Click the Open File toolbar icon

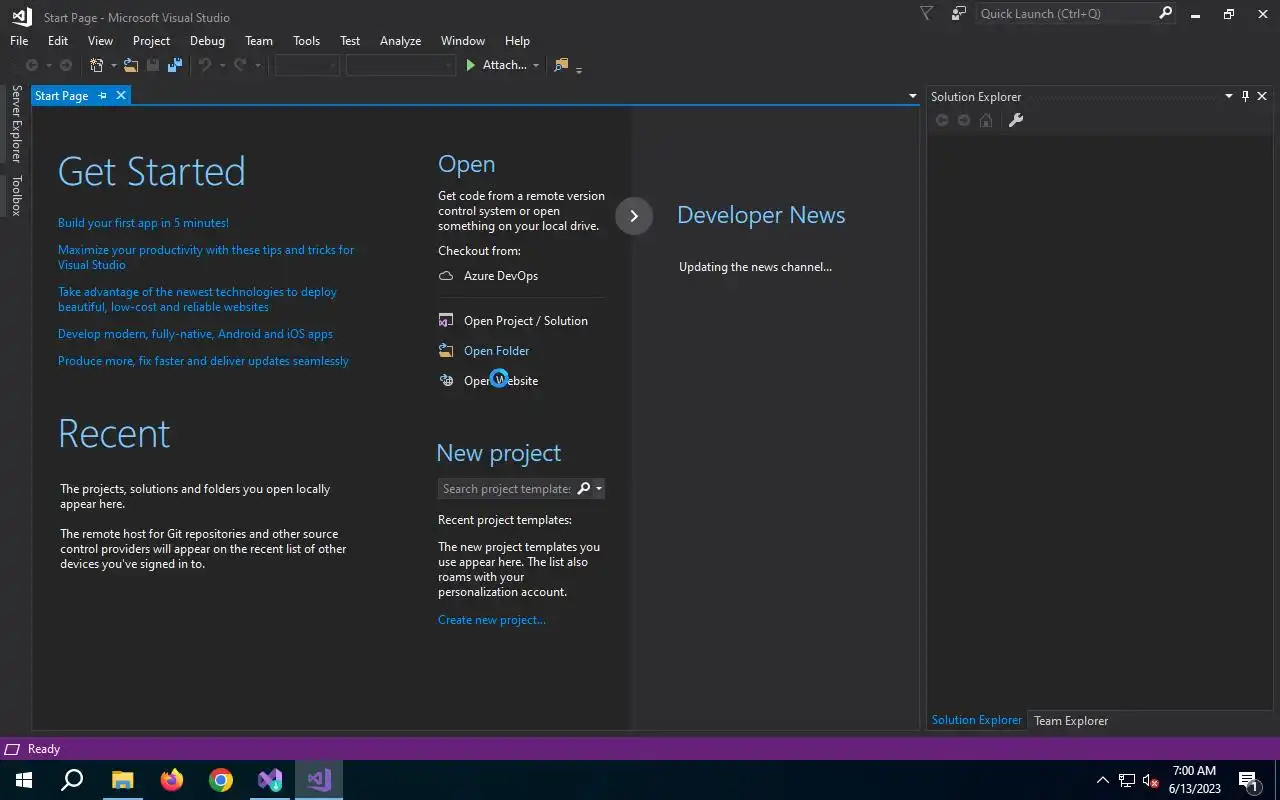tap(130, 65)
